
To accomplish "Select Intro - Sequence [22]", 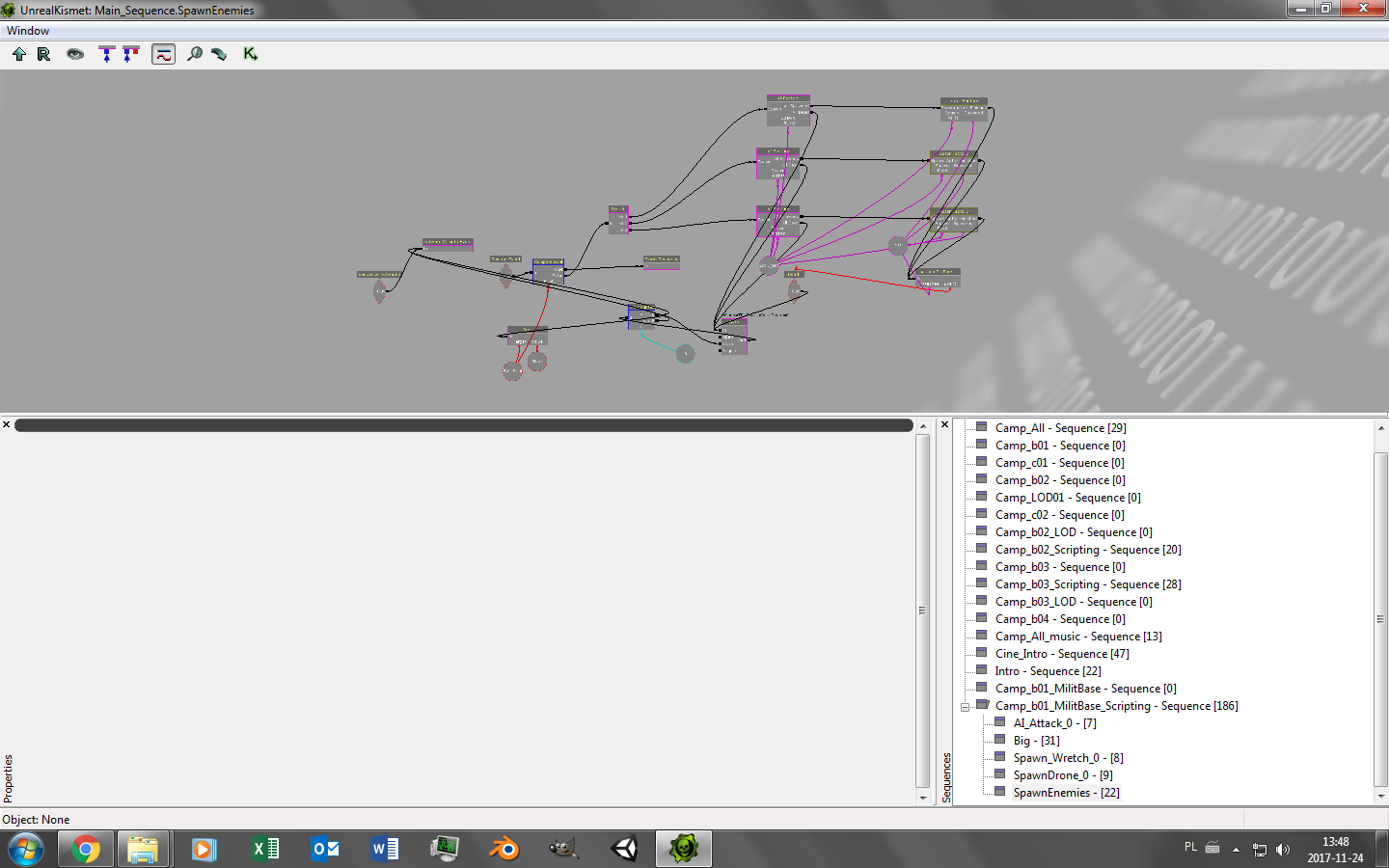I will 1048,671.
